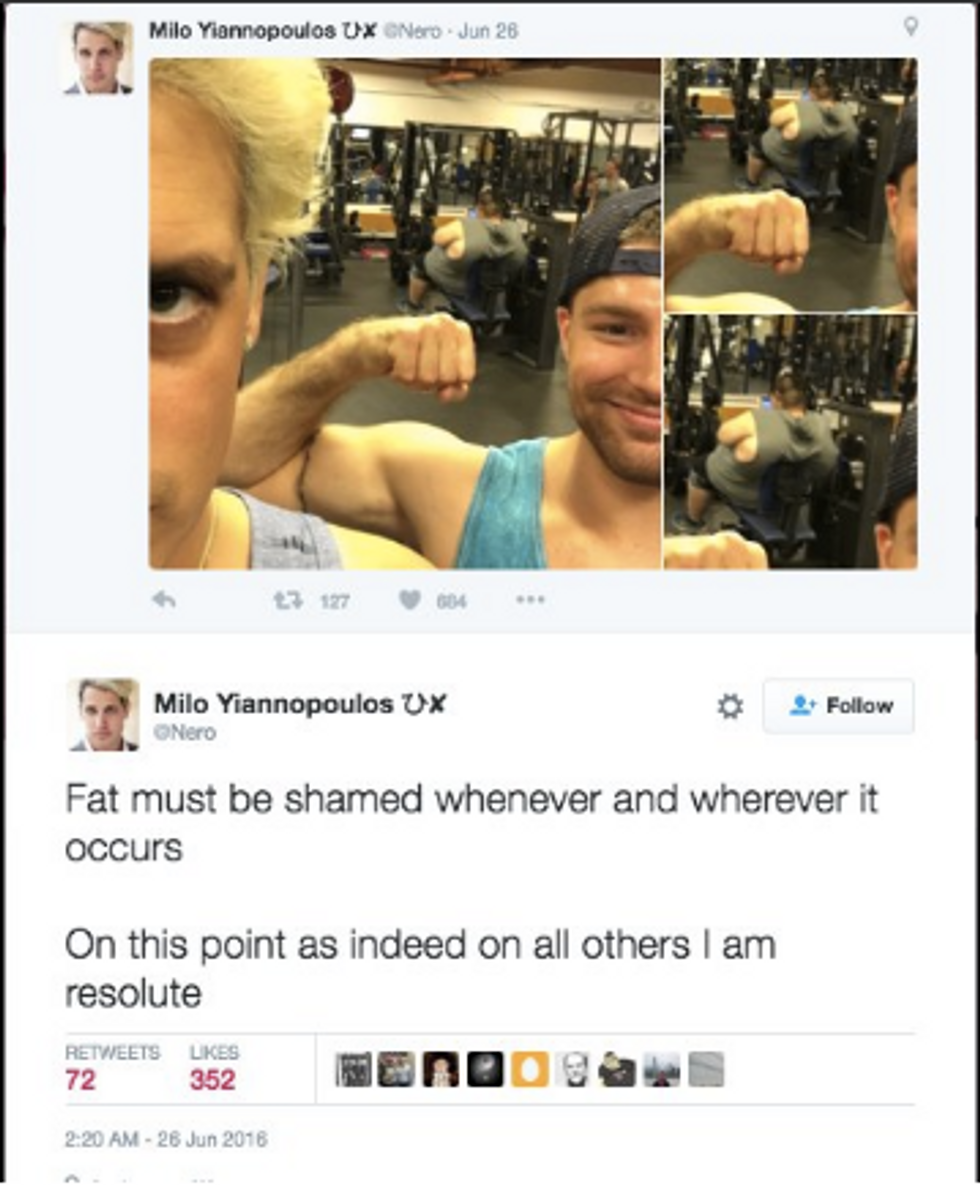Open the orange egg avatar among likers
Viewport: 980px width, 1185px height.
point(530,1069)
